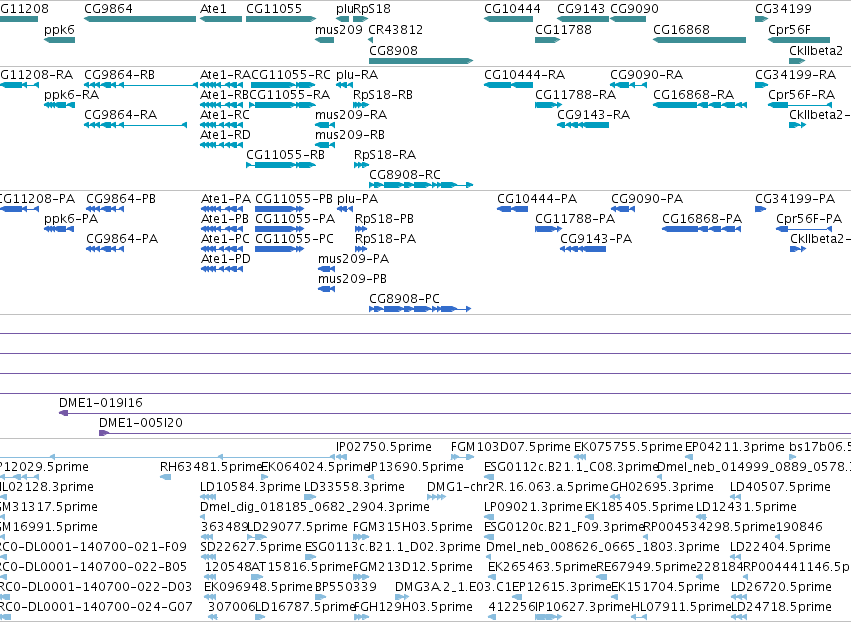This screenshot has height=622, width=851.
Task: Select the CG10444 gene label
Action: pos(512,9)
